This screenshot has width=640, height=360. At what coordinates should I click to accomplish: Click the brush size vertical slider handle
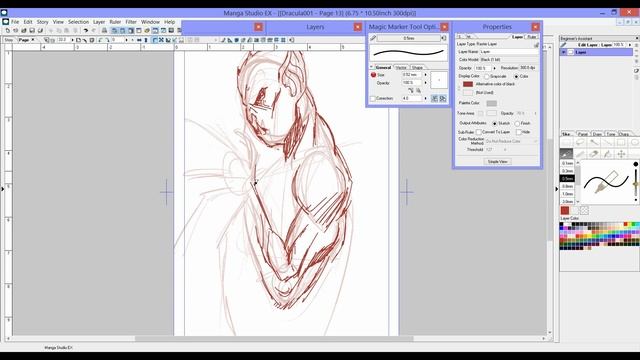click(x=636, y=184)
